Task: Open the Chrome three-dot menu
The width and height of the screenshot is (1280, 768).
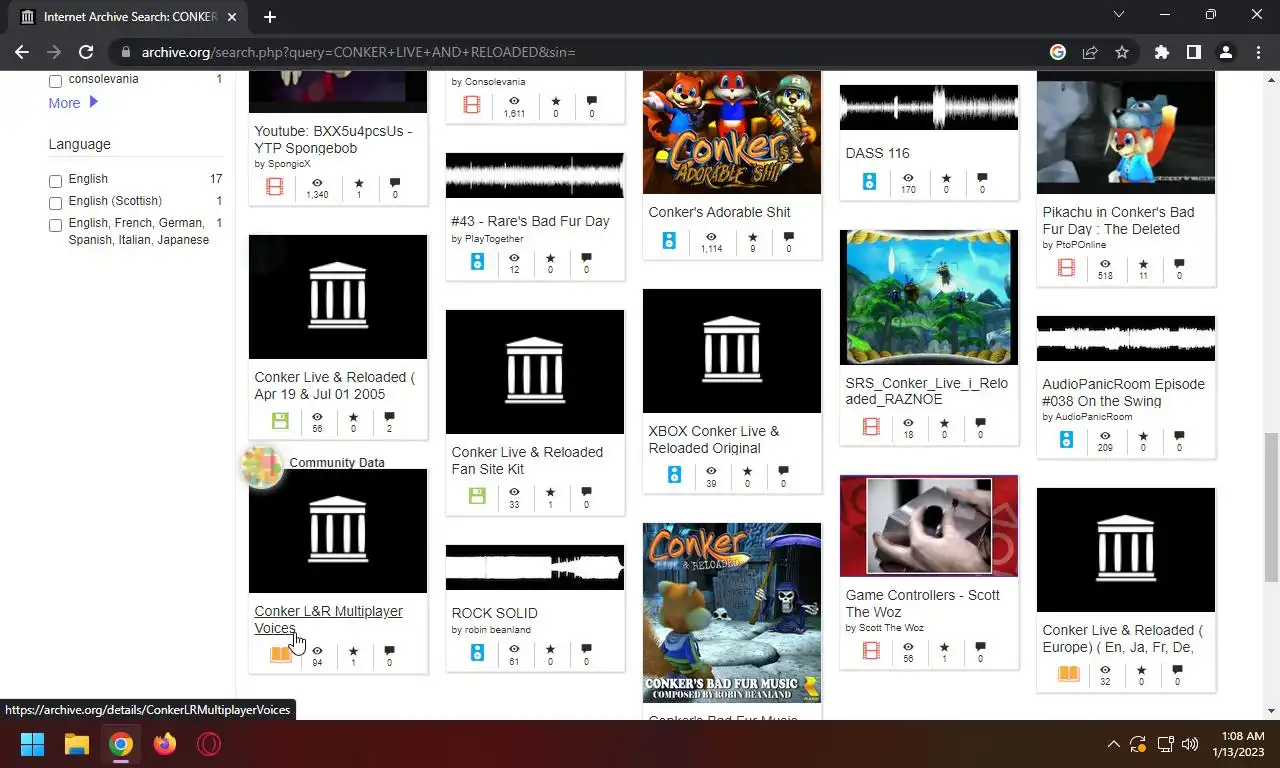Action: click(1258, 52)
